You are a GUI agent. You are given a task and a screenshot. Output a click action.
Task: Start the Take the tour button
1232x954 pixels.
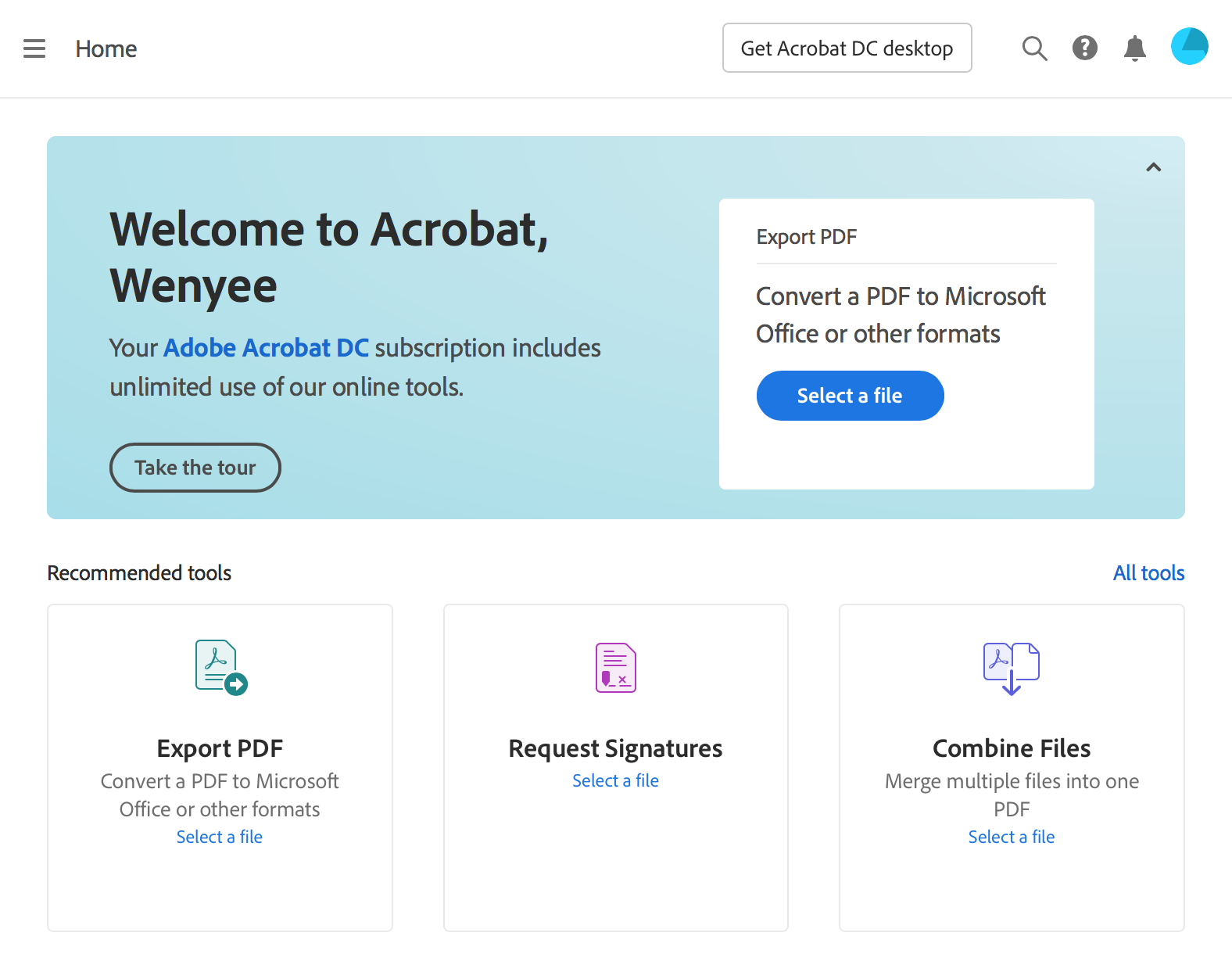pos(195,468)
